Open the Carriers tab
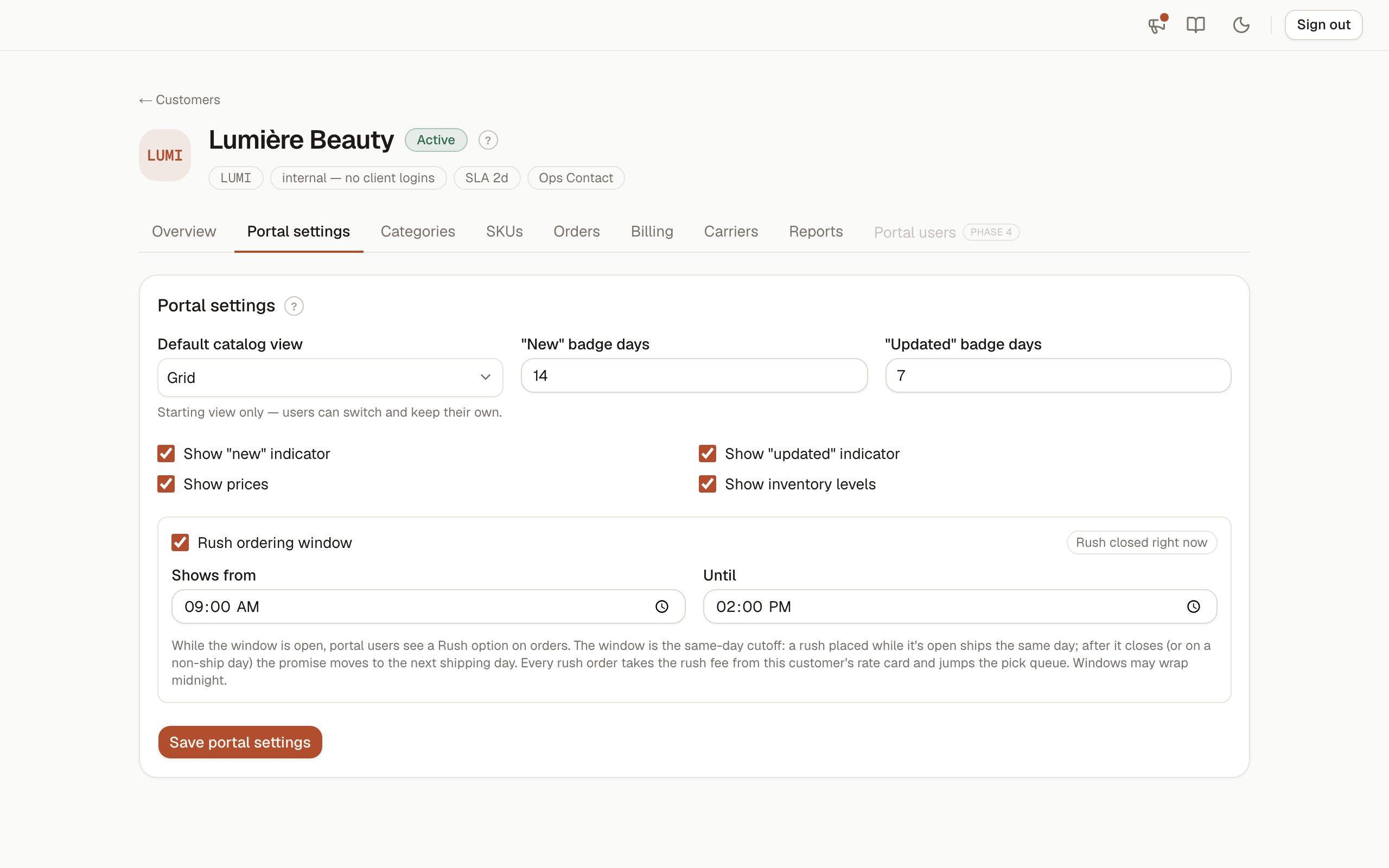1389x868 pixels. click(x=731, y=231)
